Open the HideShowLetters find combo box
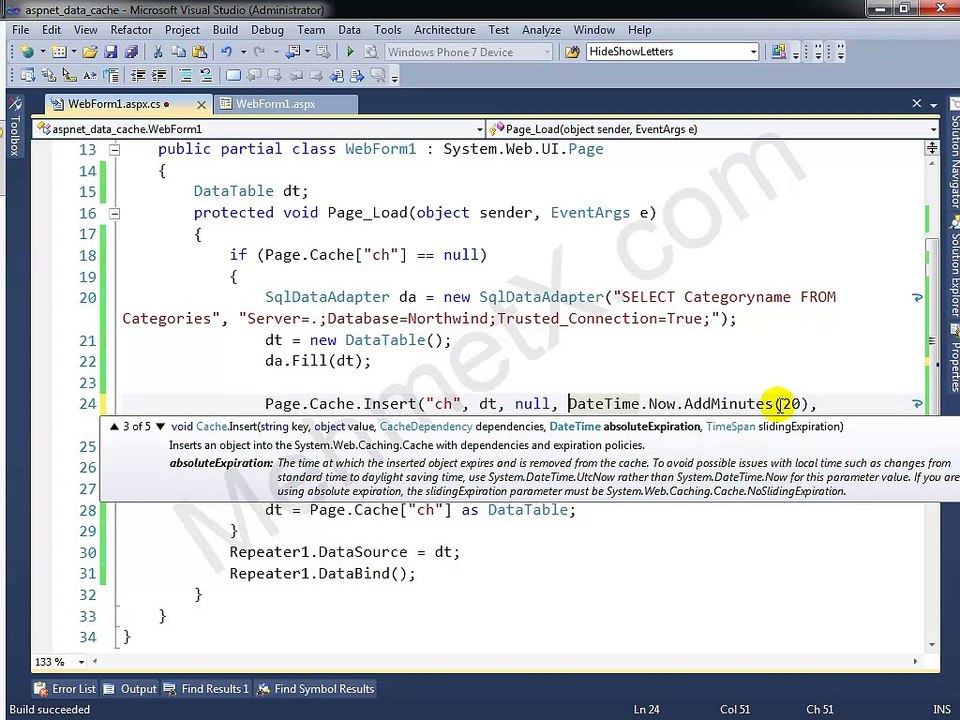 click(x=754, y=52)
